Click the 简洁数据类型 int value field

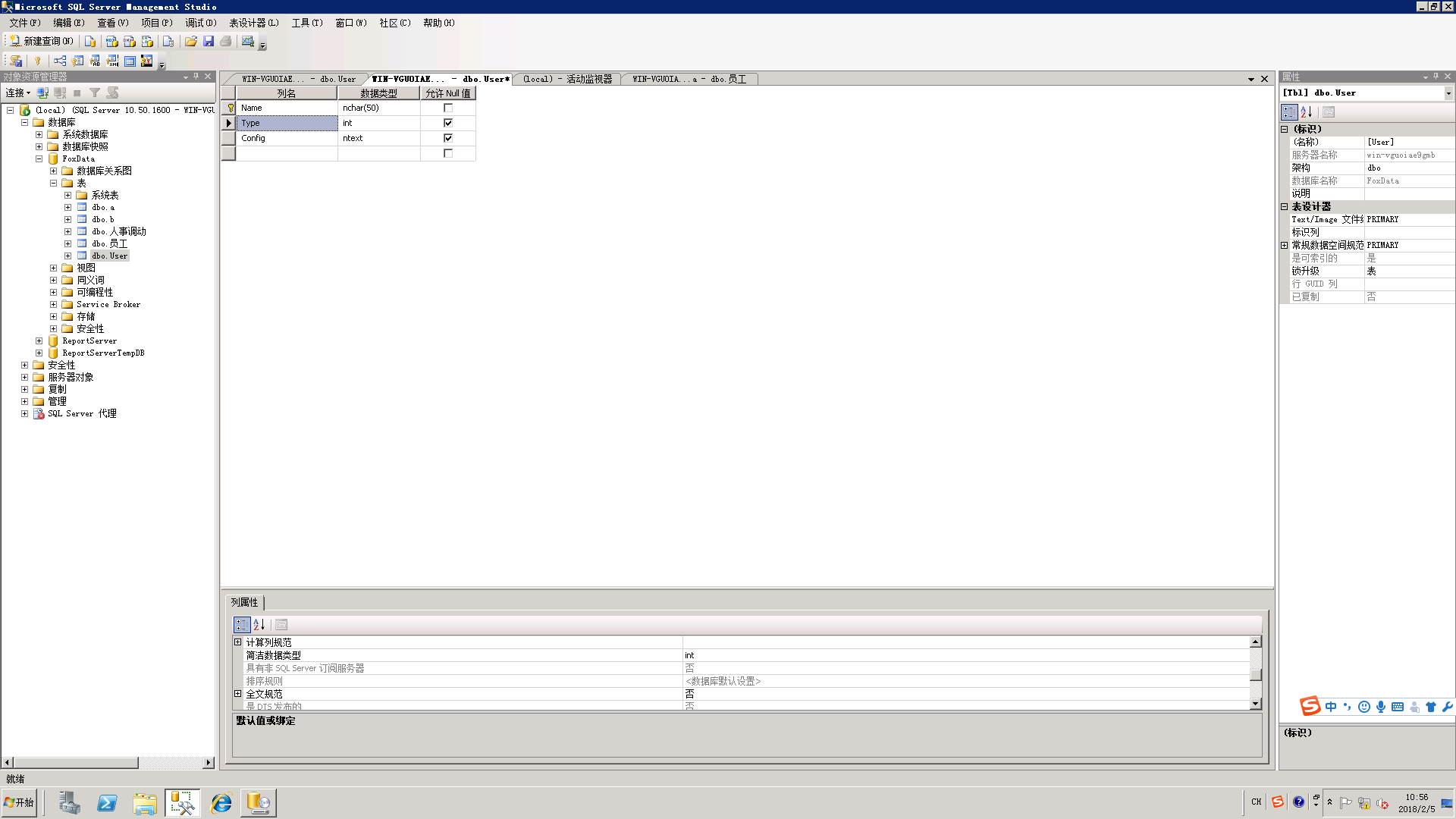point(966,655)
